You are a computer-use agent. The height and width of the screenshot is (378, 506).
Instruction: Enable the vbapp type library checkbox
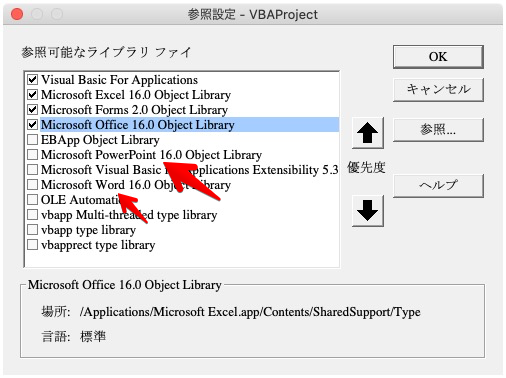pos(32,230)
